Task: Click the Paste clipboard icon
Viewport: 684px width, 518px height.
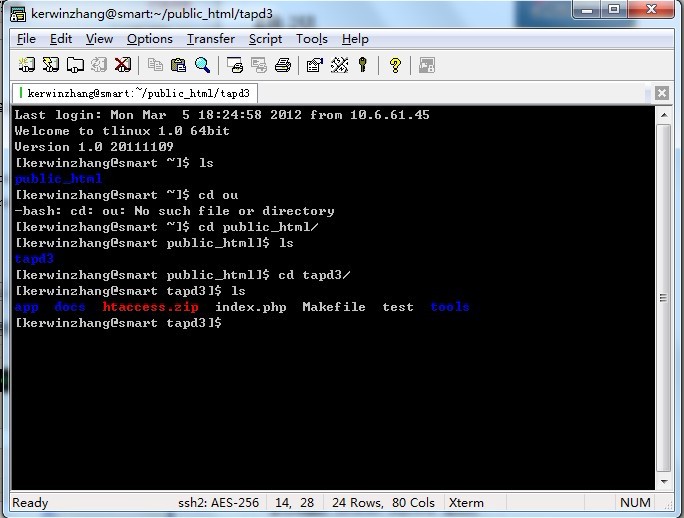Action: [178, 65]
